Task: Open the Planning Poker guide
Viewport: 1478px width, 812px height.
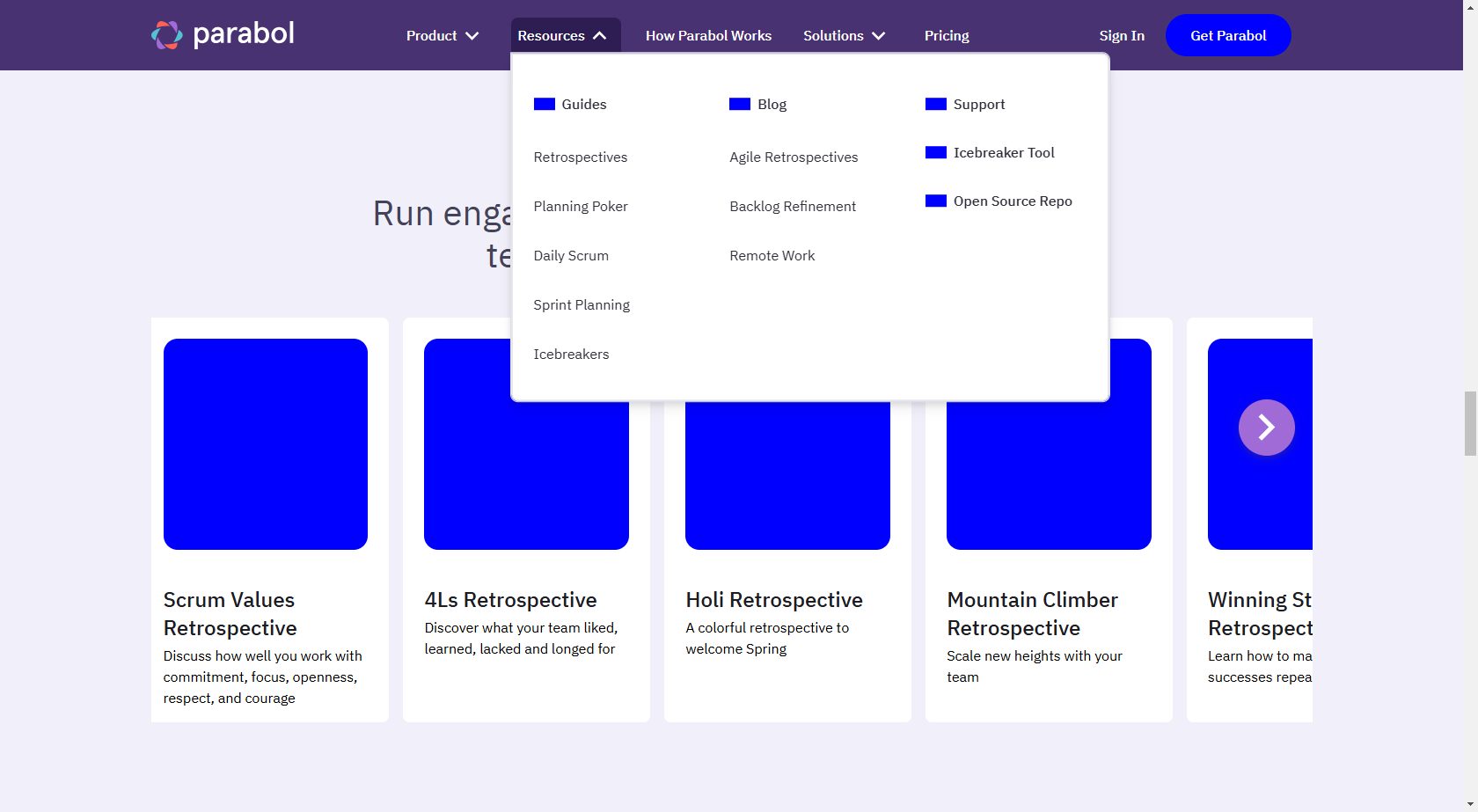Action: 581,206
